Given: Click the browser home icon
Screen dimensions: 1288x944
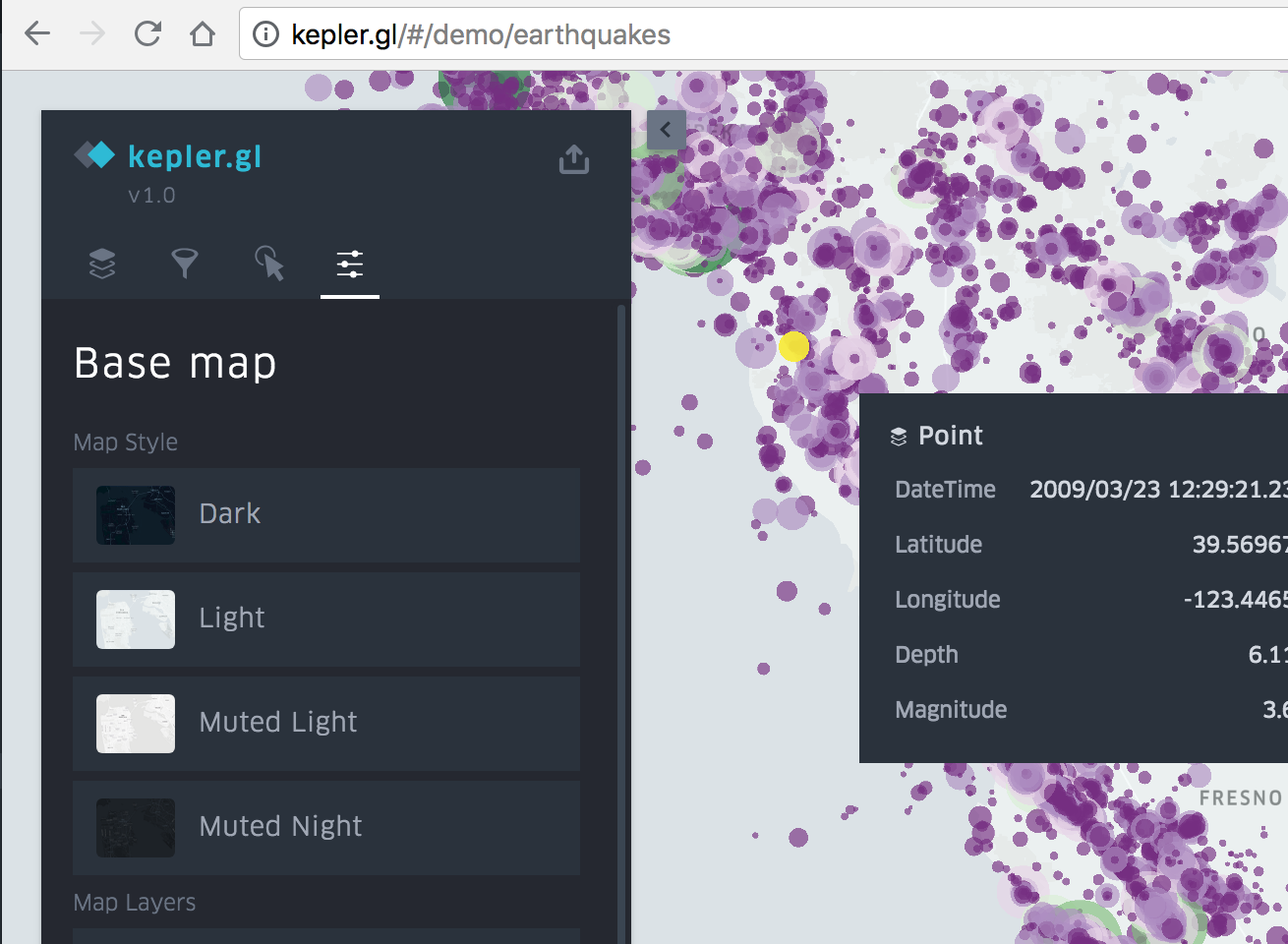Looking at the screenshot, I should pyautogui.click(x=203, y=32).
